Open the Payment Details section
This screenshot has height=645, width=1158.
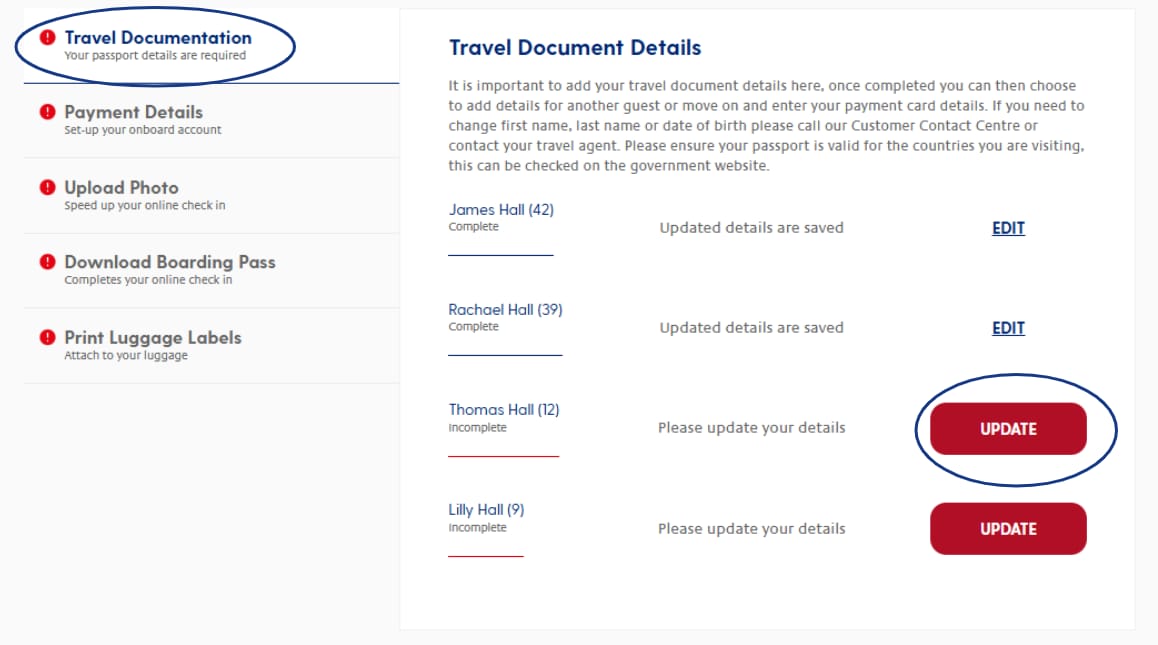211,120
